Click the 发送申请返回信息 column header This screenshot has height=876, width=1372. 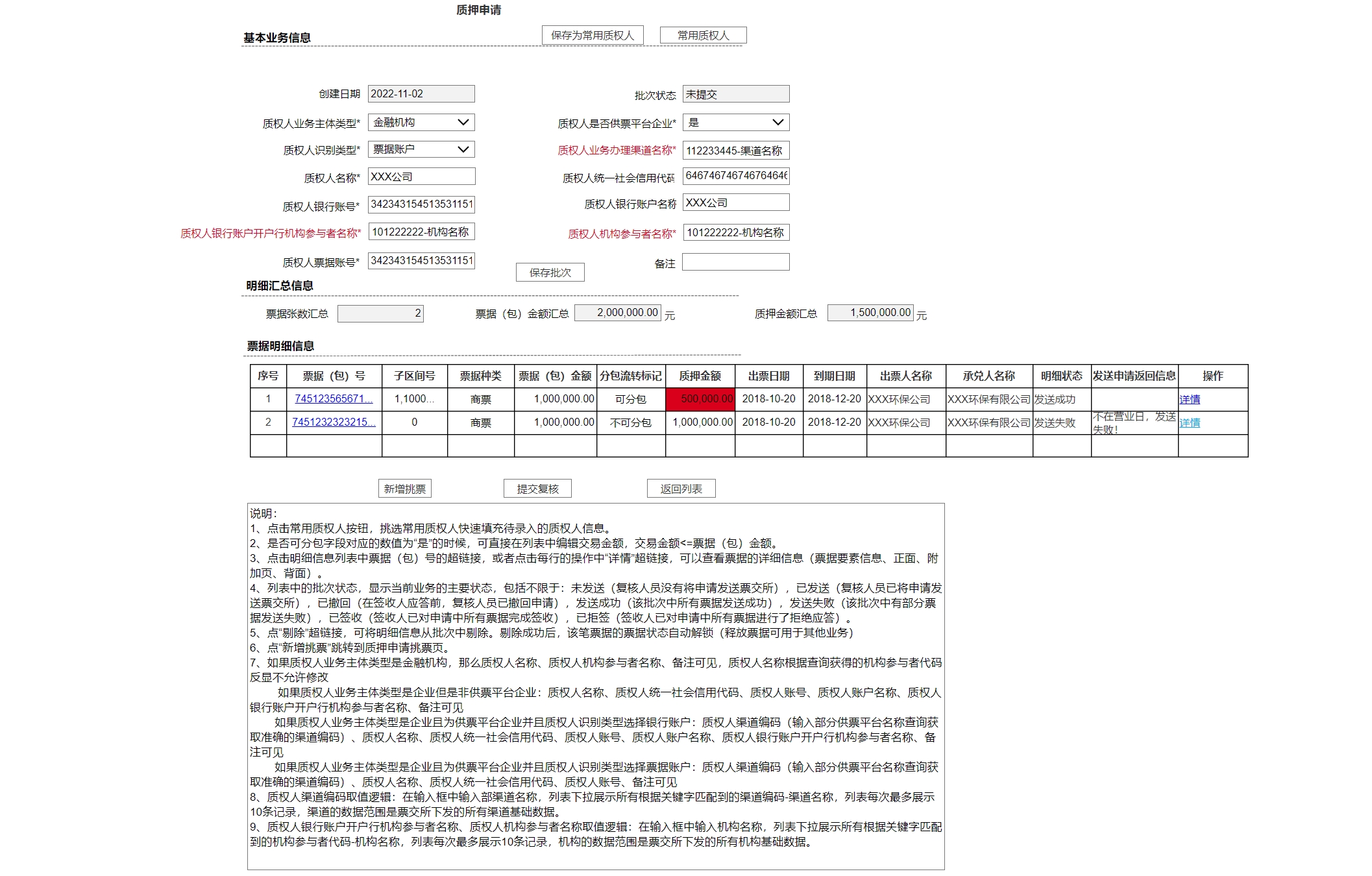1134,376
